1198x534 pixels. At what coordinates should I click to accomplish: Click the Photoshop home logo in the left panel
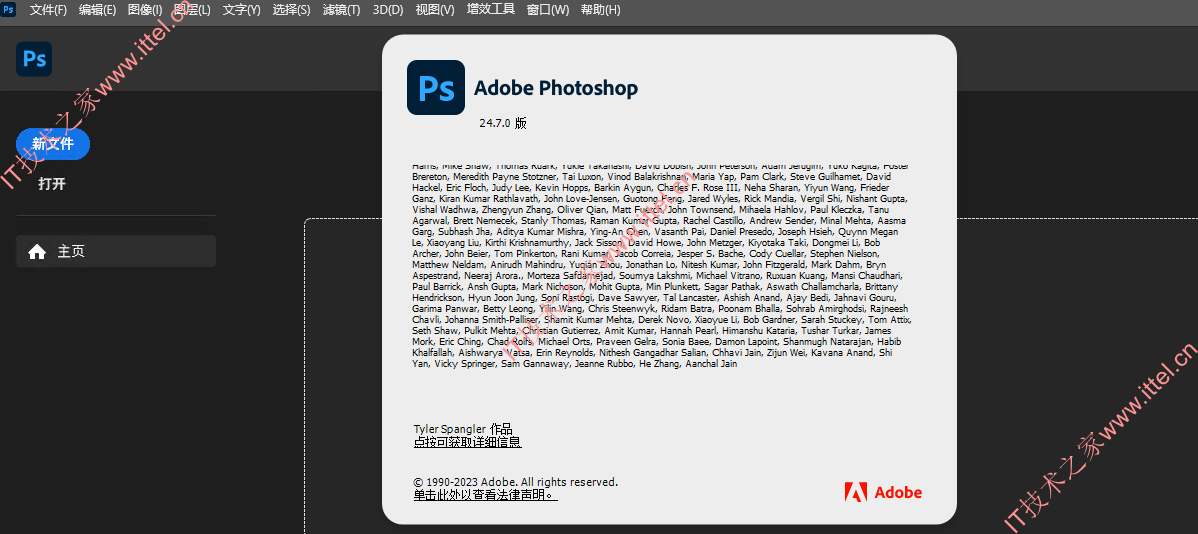tap(34, 59)
